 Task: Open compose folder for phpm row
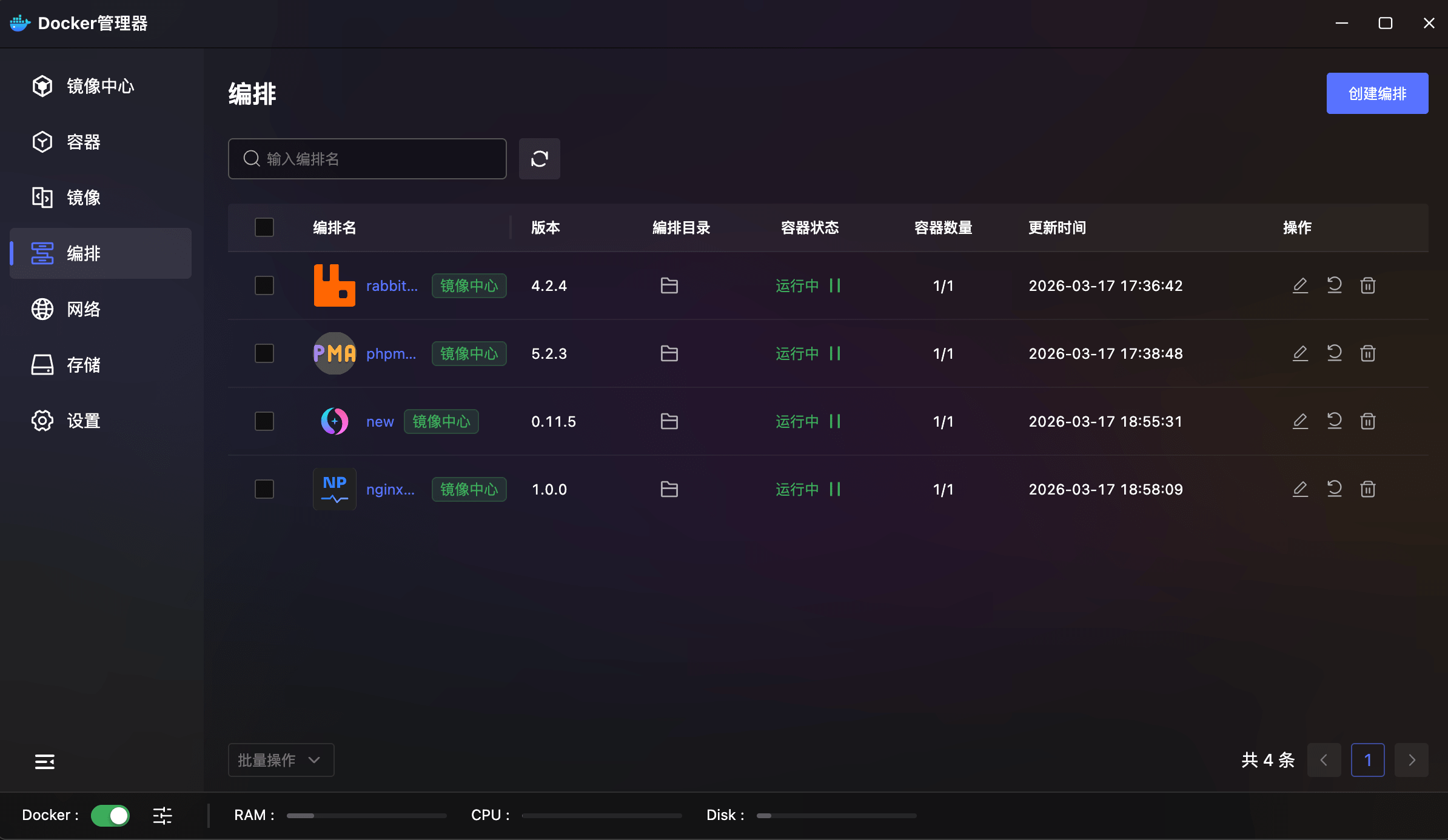pos(669,353)
